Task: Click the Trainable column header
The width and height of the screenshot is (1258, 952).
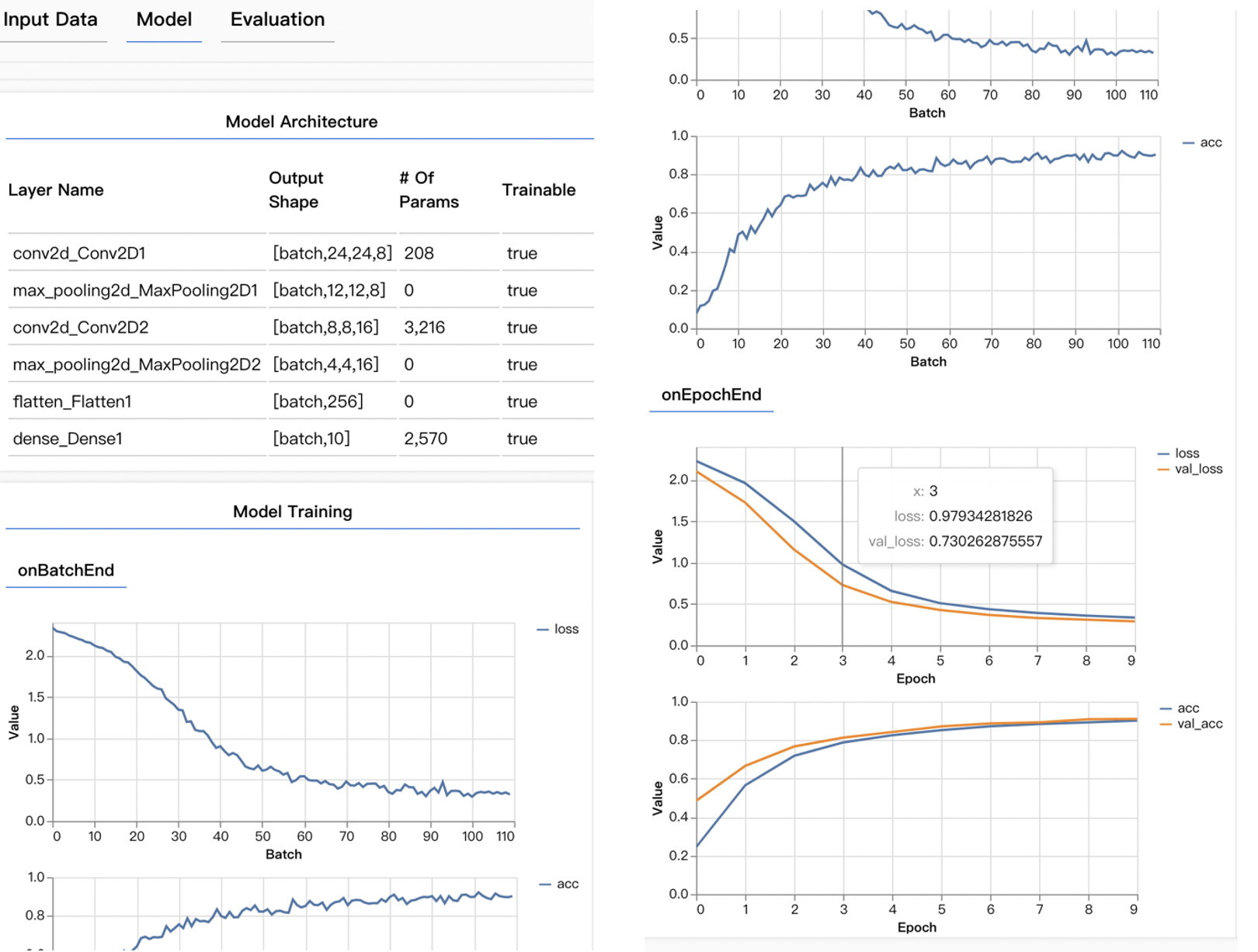Action: point(539,190)
